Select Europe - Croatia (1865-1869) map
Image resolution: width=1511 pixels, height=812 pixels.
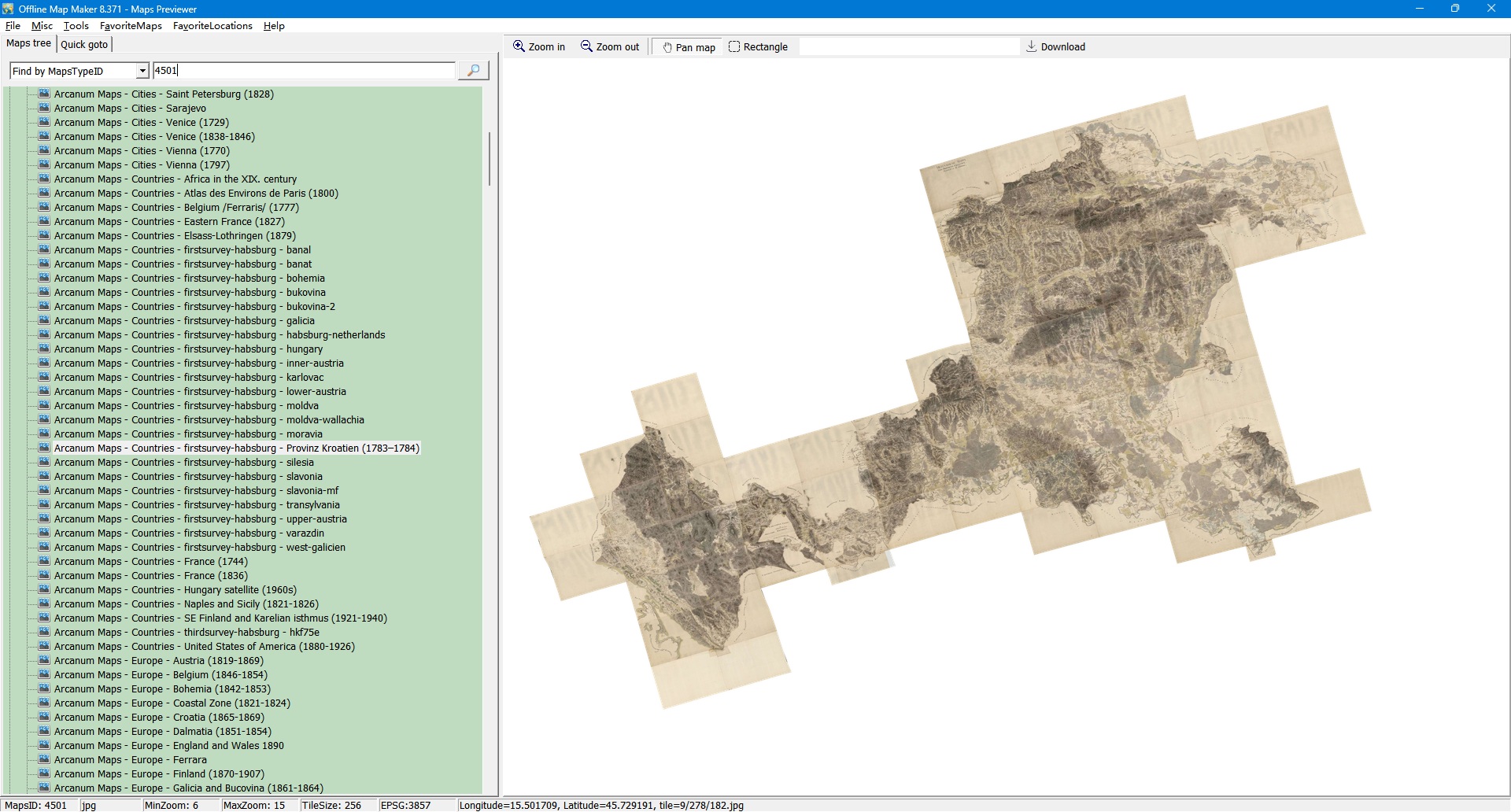(x=159, y=718)
